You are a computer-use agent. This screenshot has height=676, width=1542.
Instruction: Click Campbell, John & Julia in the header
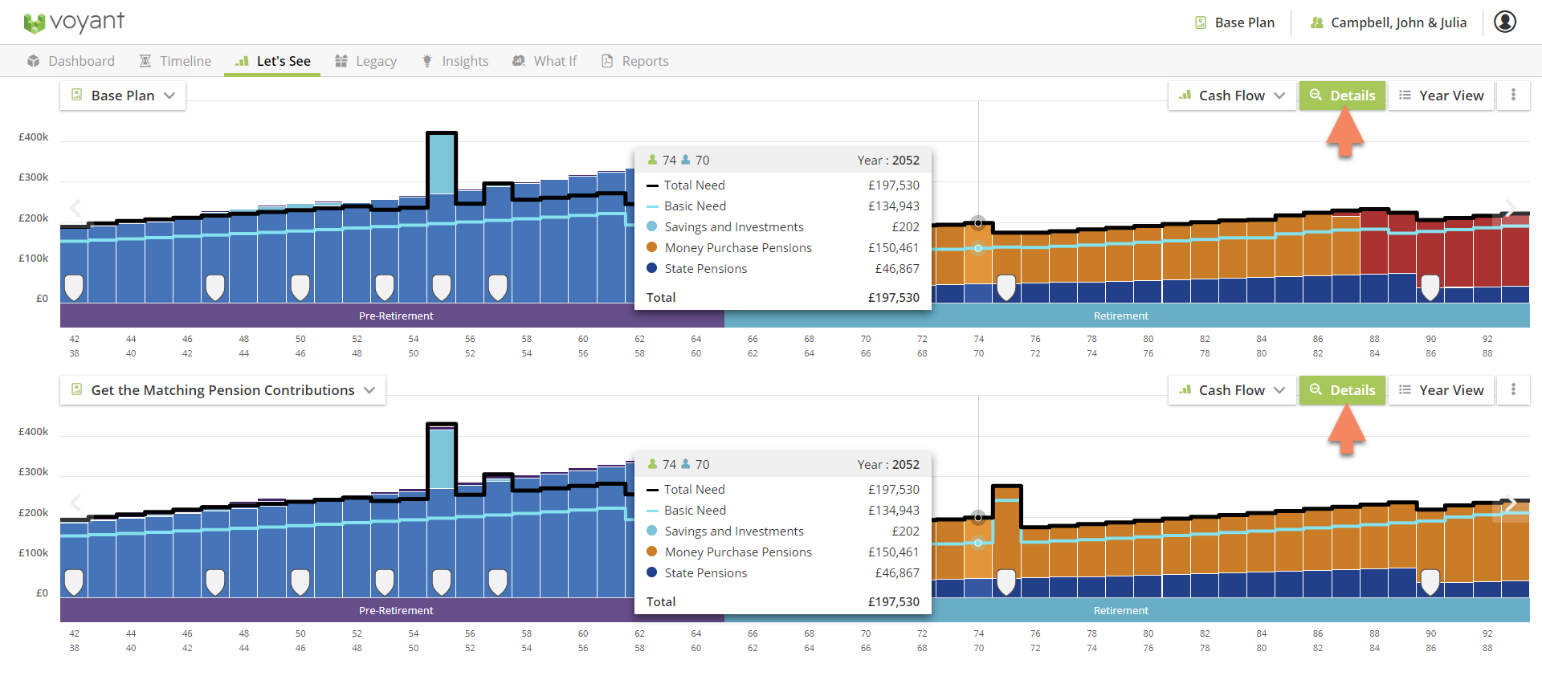pos(1396,21)
